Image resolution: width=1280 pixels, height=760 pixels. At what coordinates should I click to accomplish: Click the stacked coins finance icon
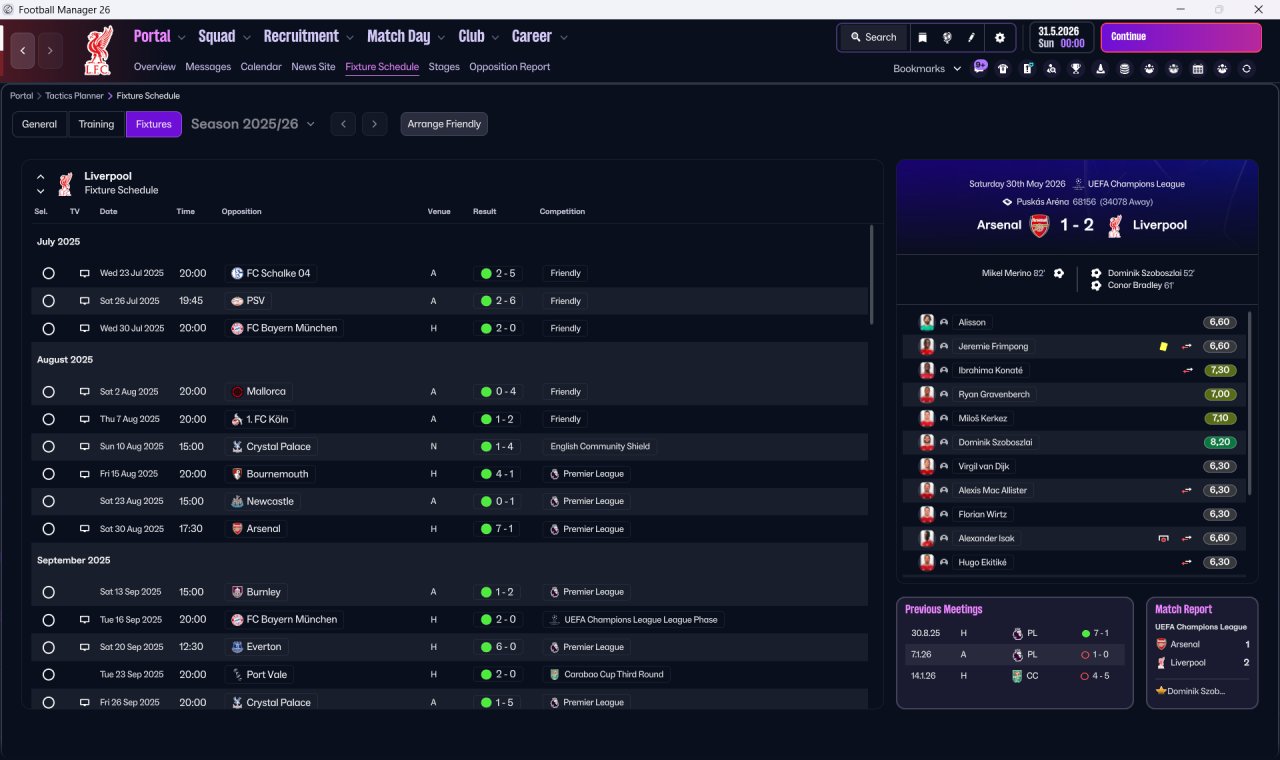coord(1125,69)
